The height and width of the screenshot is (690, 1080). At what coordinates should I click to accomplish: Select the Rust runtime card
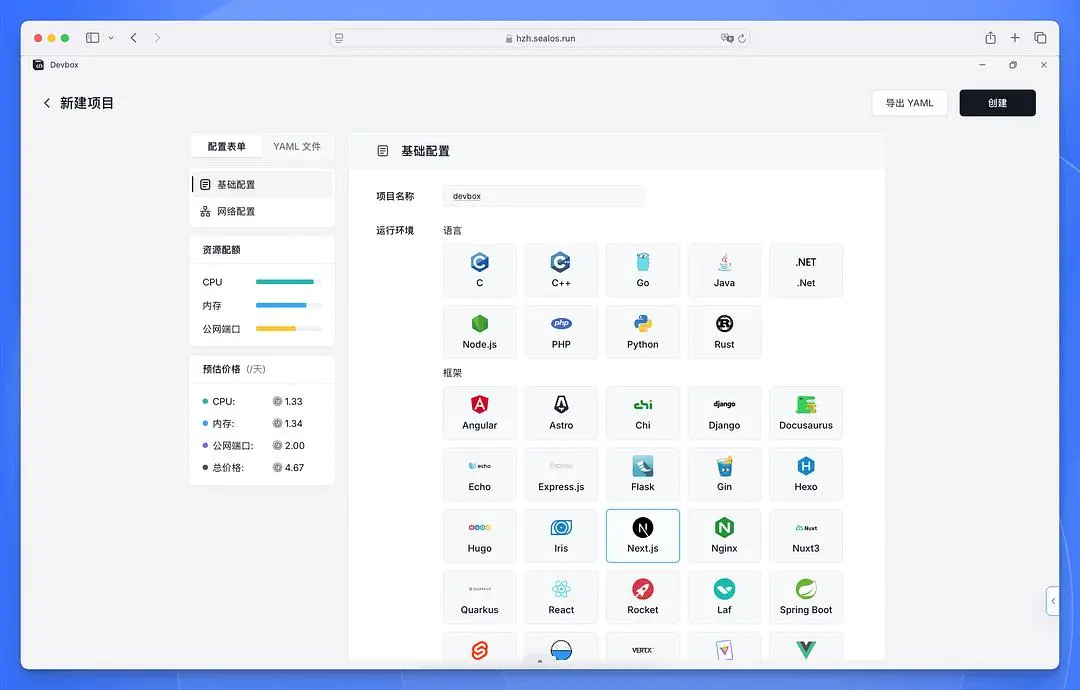pos(724,332)
